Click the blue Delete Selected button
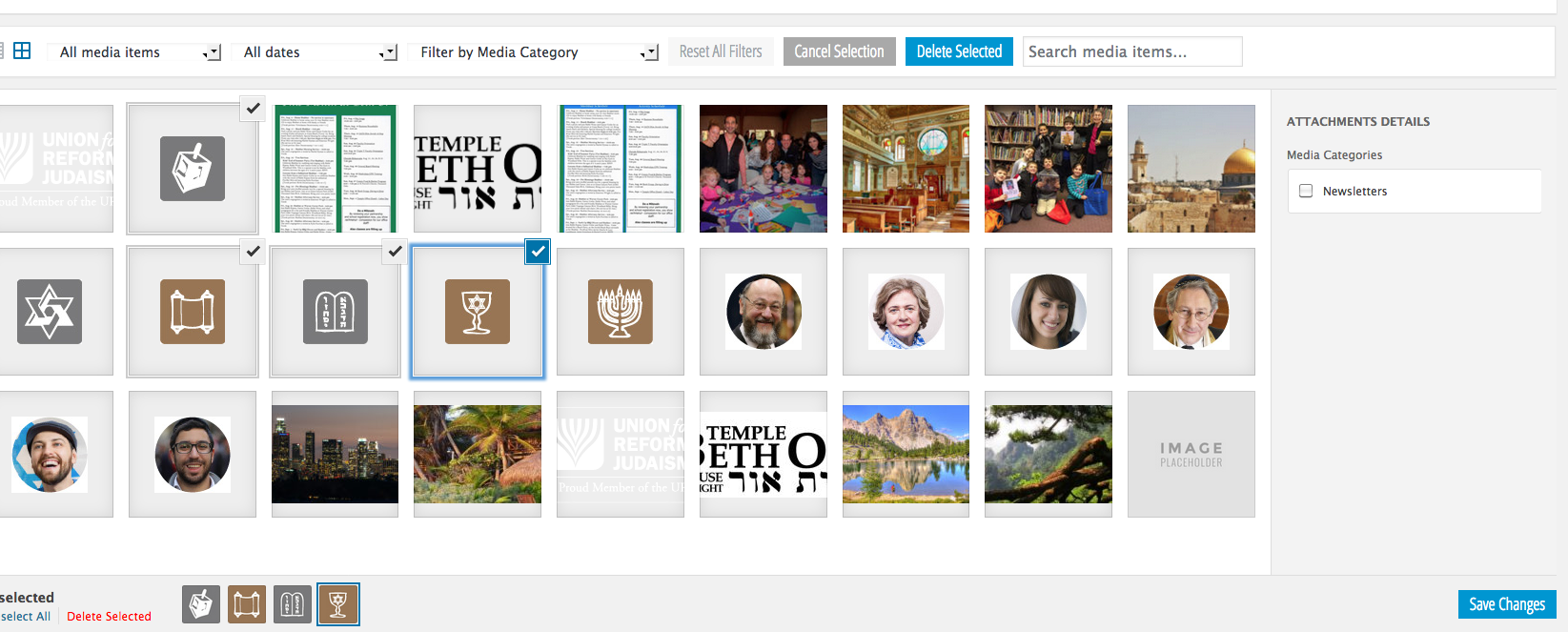1568x632 pixels. 959,51
